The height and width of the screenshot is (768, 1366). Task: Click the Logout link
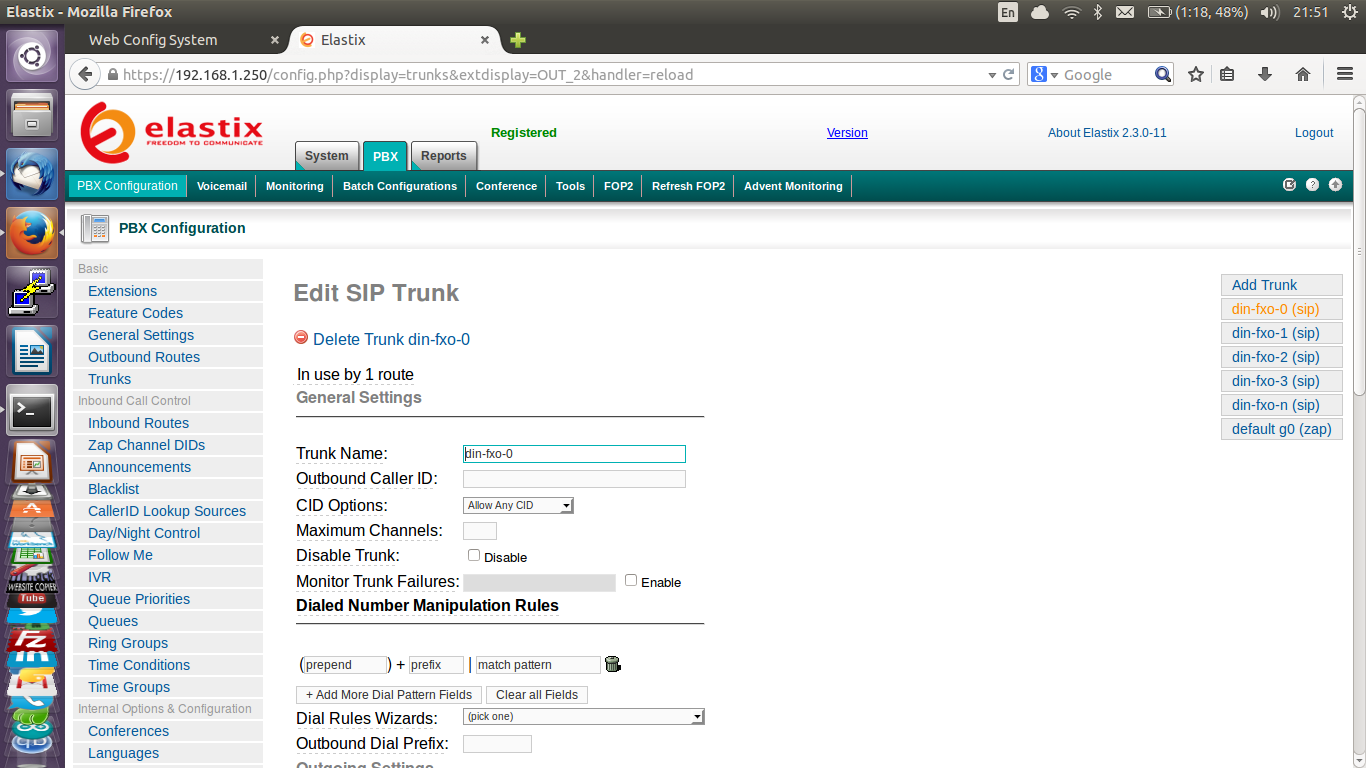(x=1314, y=133)
